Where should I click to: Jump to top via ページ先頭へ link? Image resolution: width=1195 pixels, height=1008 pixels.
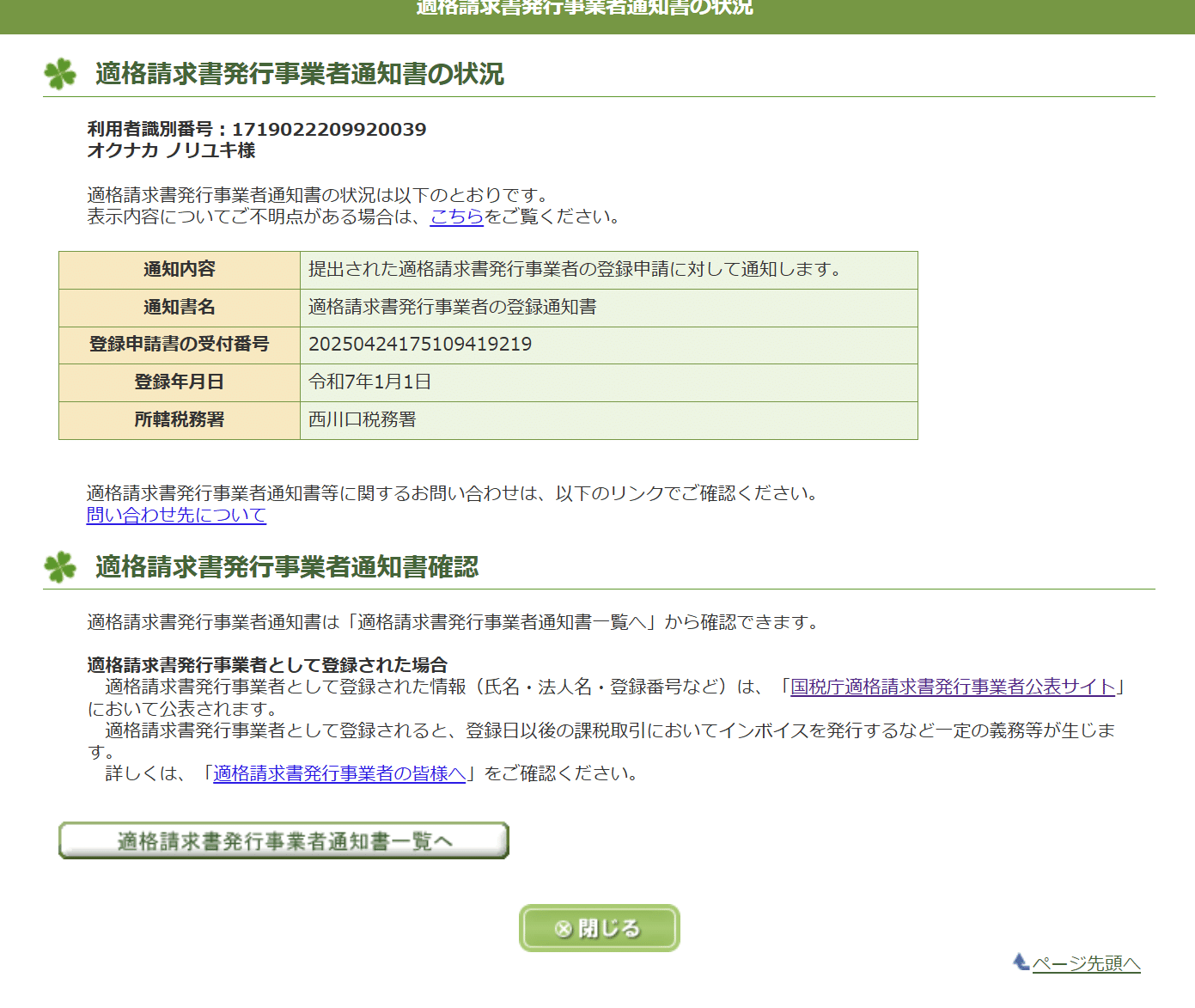point(1086,964)
